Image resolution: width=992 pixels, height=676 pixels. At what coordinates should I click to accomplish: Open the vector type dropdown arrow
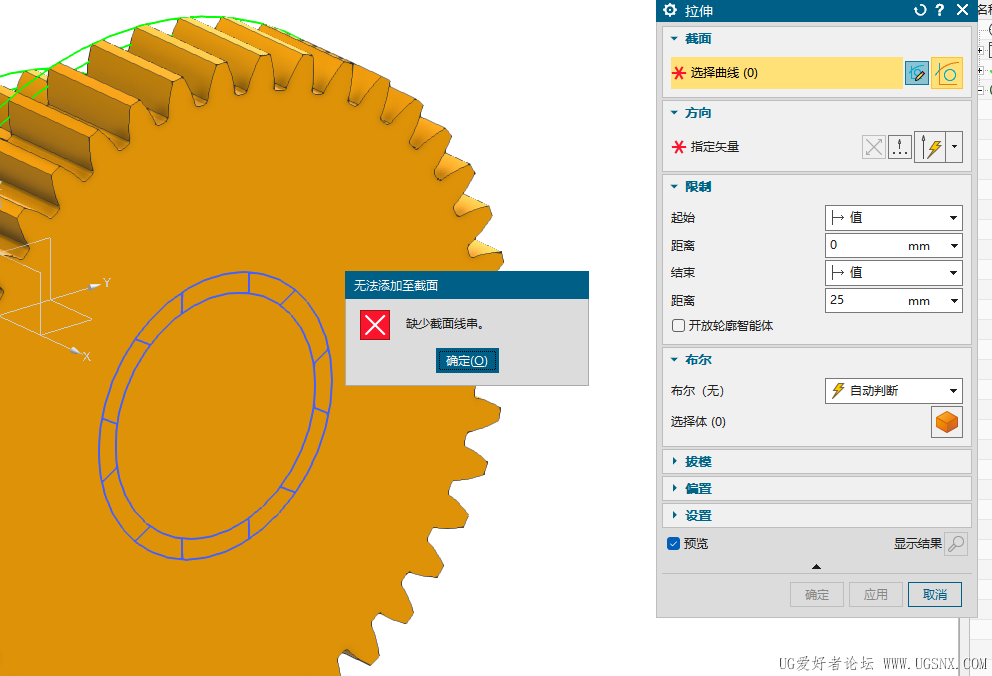tap(954, 147)
